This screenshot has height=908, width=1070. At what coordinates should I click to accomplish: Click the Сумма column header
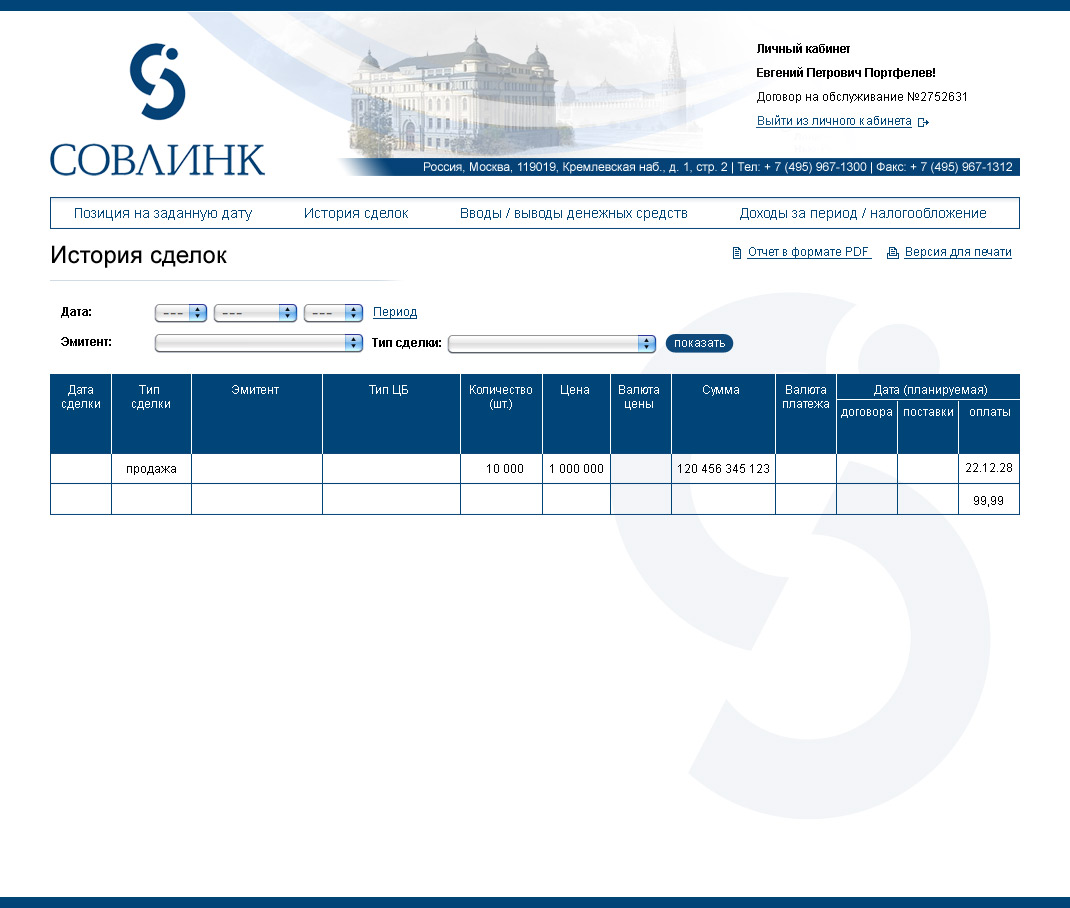click(x=721, y=390)
